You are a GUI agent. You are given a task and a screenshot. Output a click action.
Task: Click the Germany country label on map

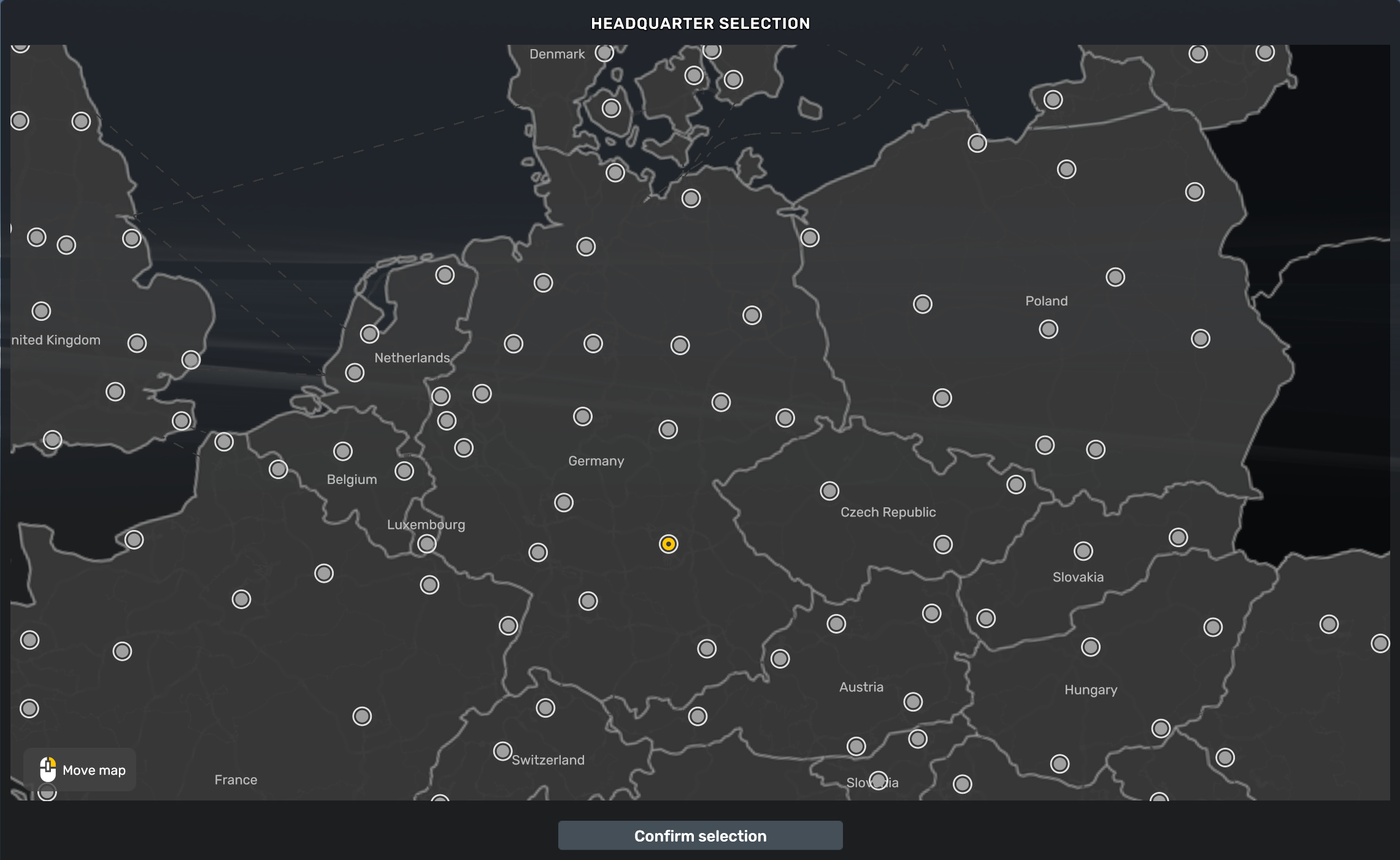point(596,461)
